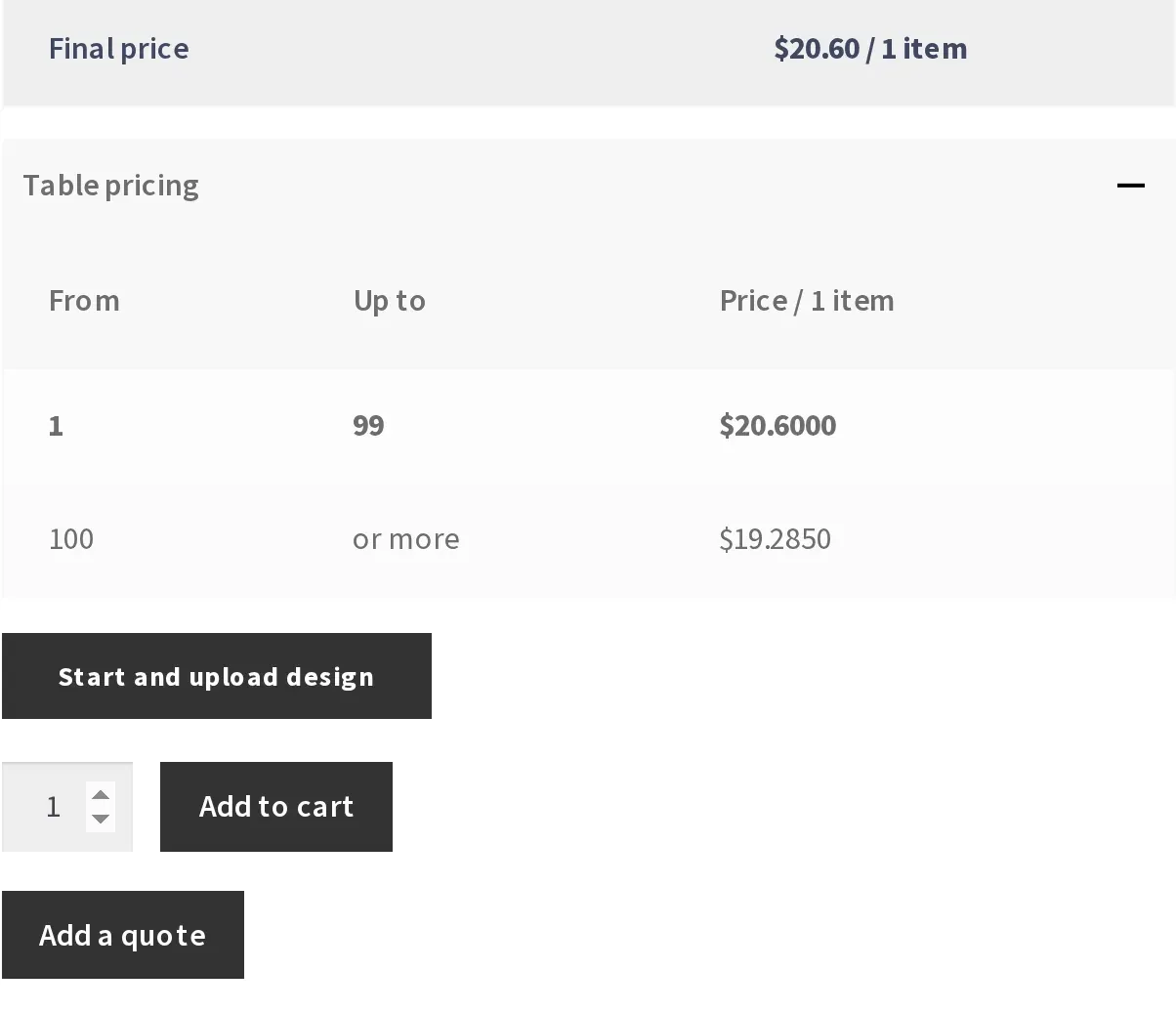Click the Table pricing heading

pos(110,185)
